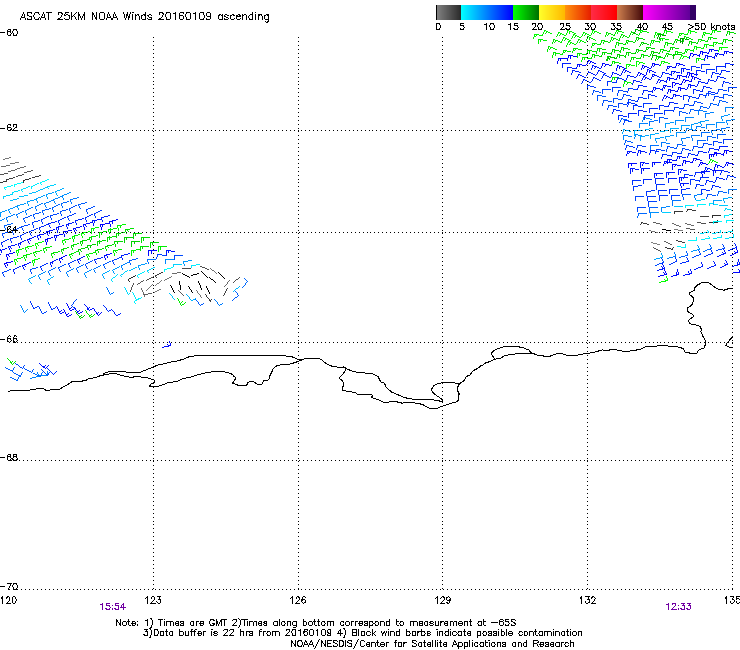This screenshot has height=650, width=740.
Task: Click the -60 latitude axis label
Action: coord(9,33)
